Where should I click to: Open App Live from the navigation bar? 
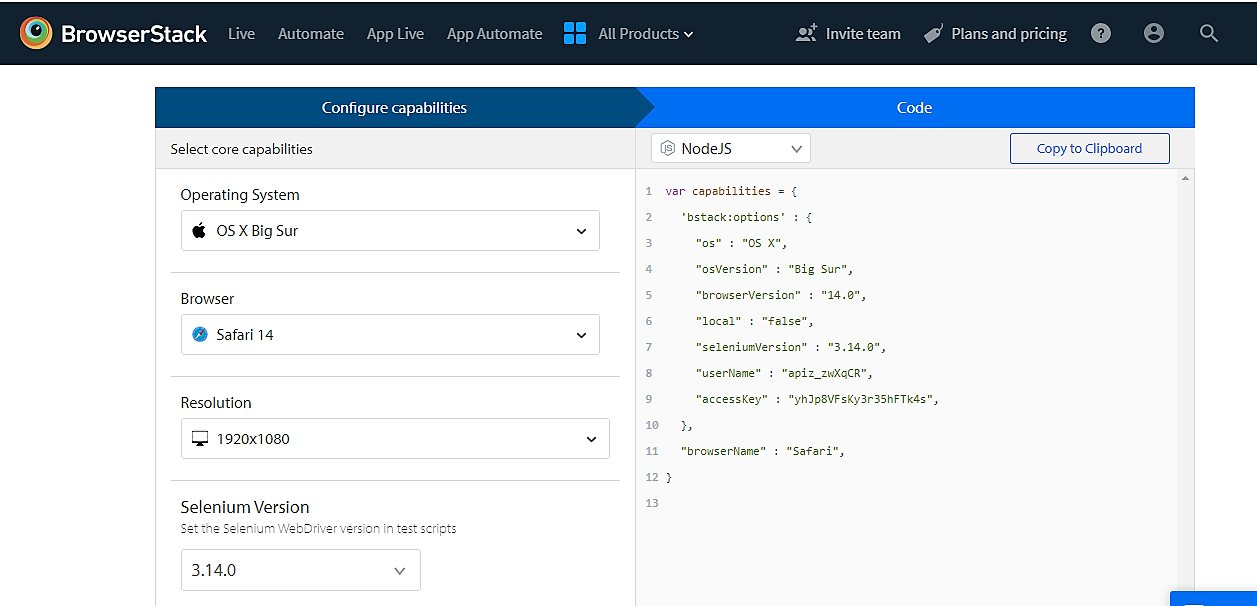[395, 32]
